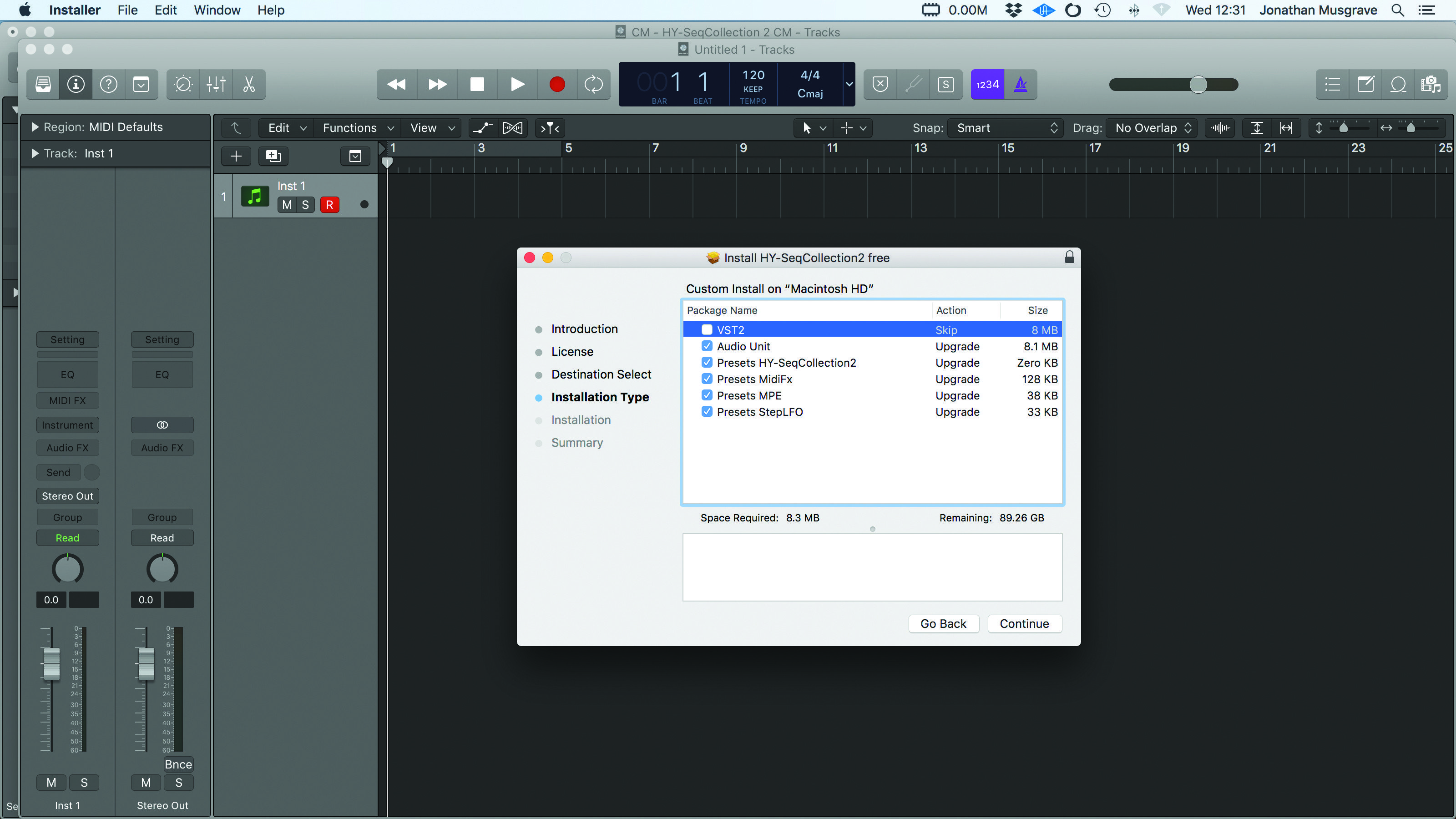Open the Mixer sliders icon

216,84
